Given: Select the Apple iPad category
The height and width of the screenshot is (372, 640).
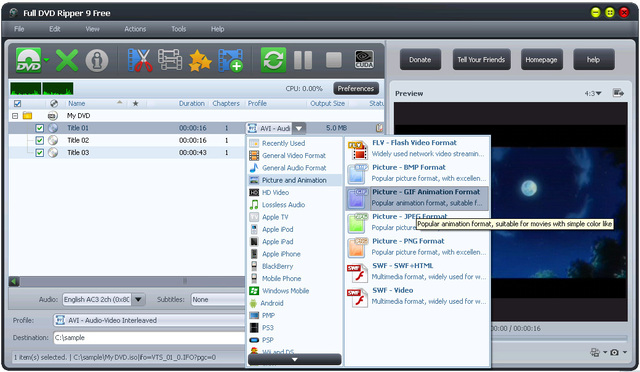Looking at the screenshot, I should pyautogui.click(x=295, y=242).
